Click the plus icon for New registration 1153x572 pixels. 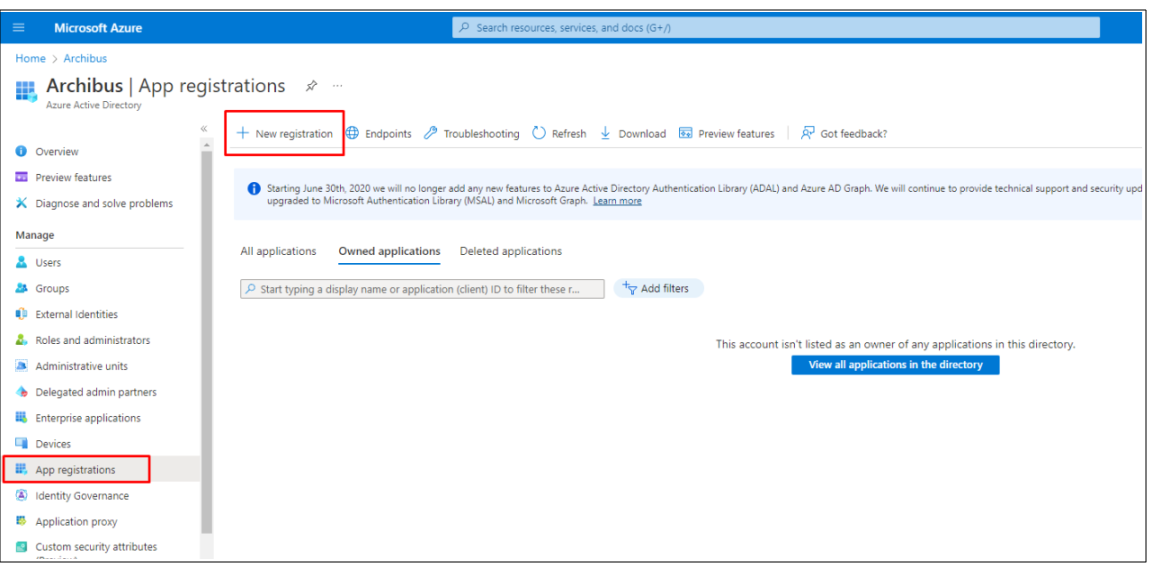243,133
